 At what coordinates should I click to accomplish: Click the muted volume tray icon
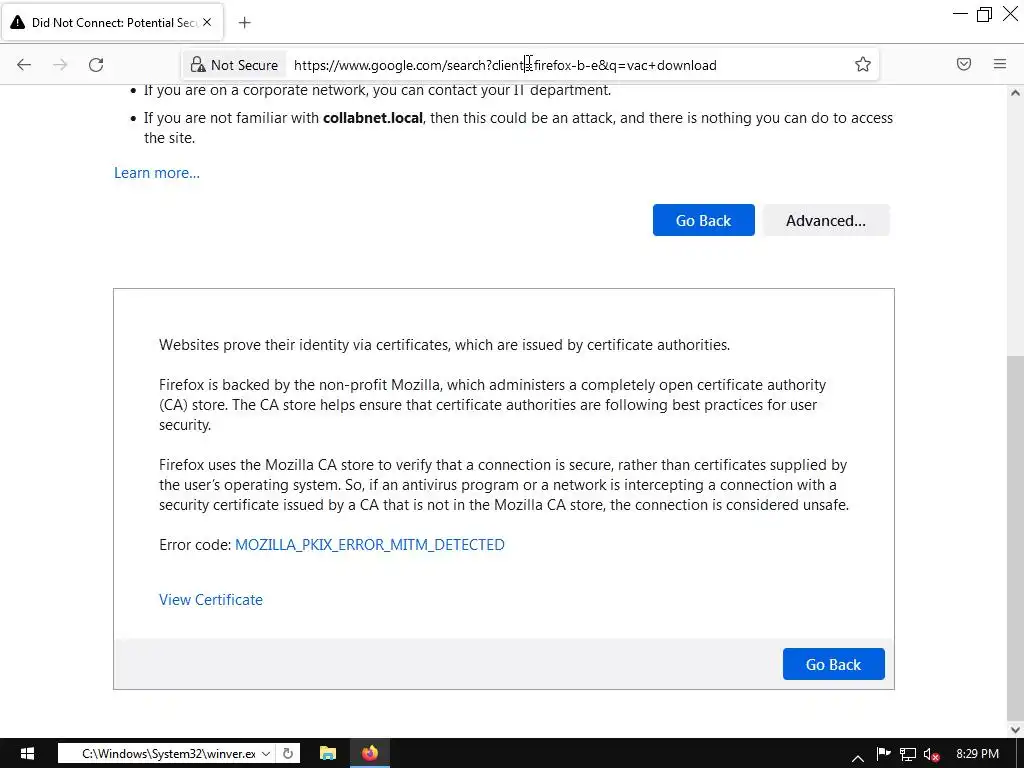tap(931, 754)
